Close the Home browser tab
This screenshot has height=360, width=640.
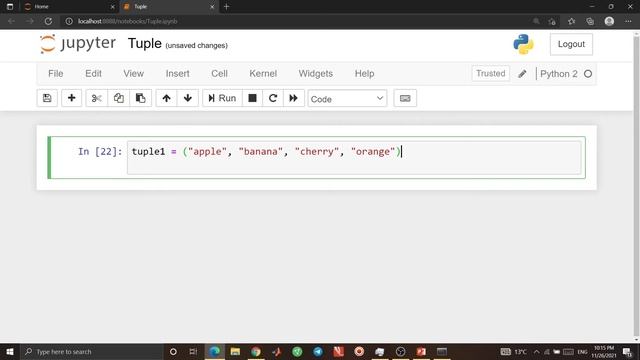click(x=113, y=7)
